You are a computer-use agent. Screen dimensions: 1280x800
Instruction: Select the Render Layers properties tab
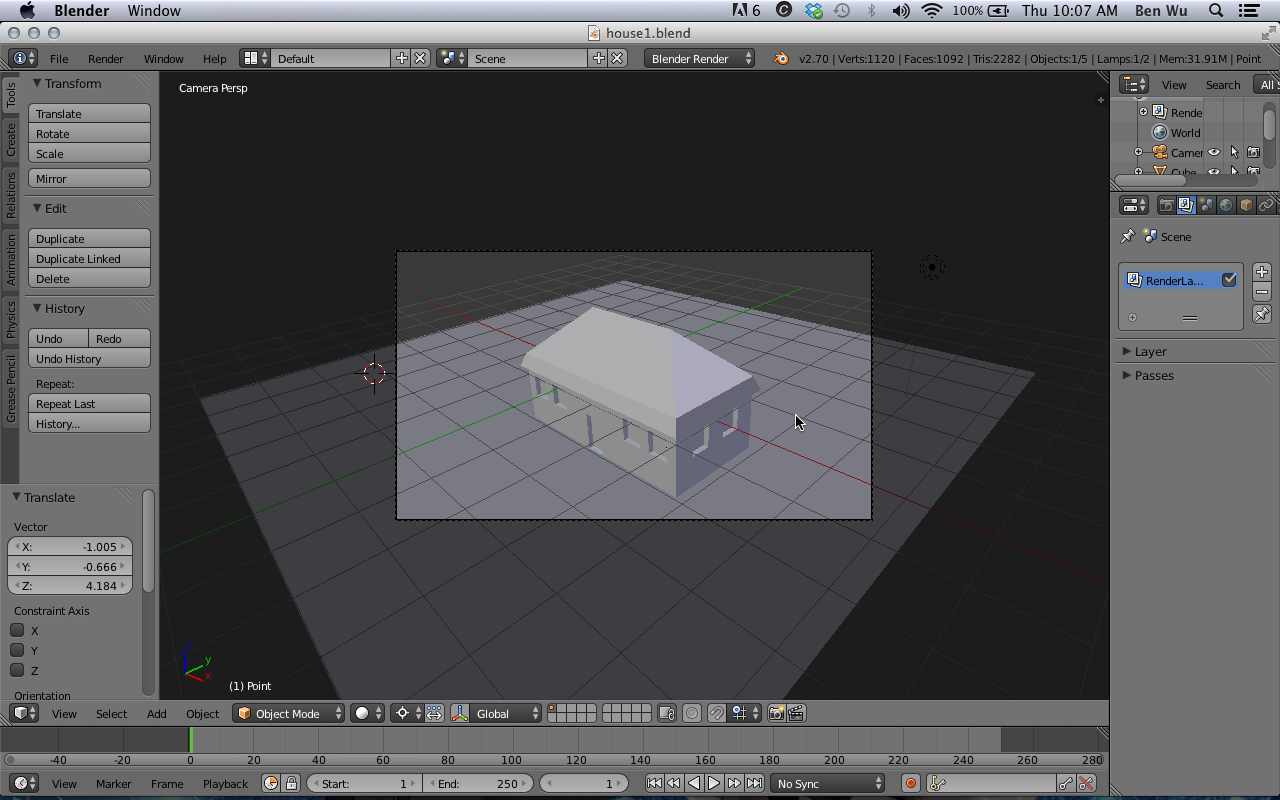1186,205
